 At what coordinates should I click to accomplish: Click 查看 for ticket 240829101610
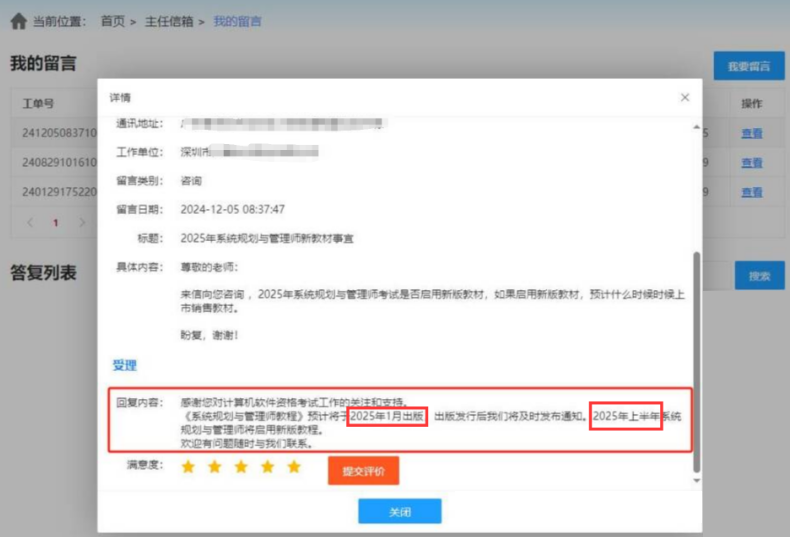click(x=751, y=162)
